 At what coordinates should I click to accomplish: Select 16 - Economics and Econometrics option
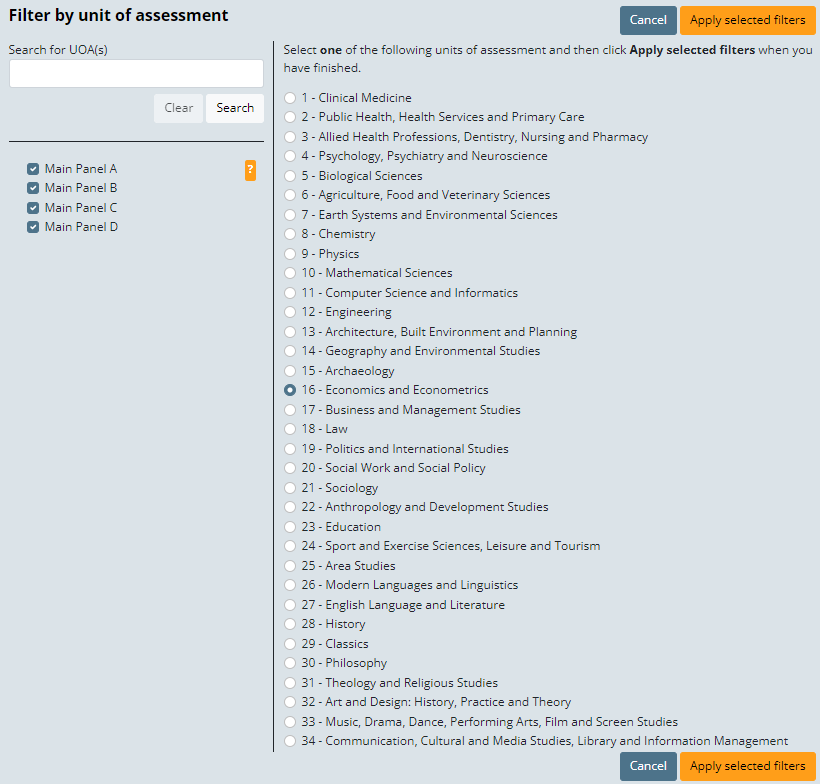pos(290,390)
